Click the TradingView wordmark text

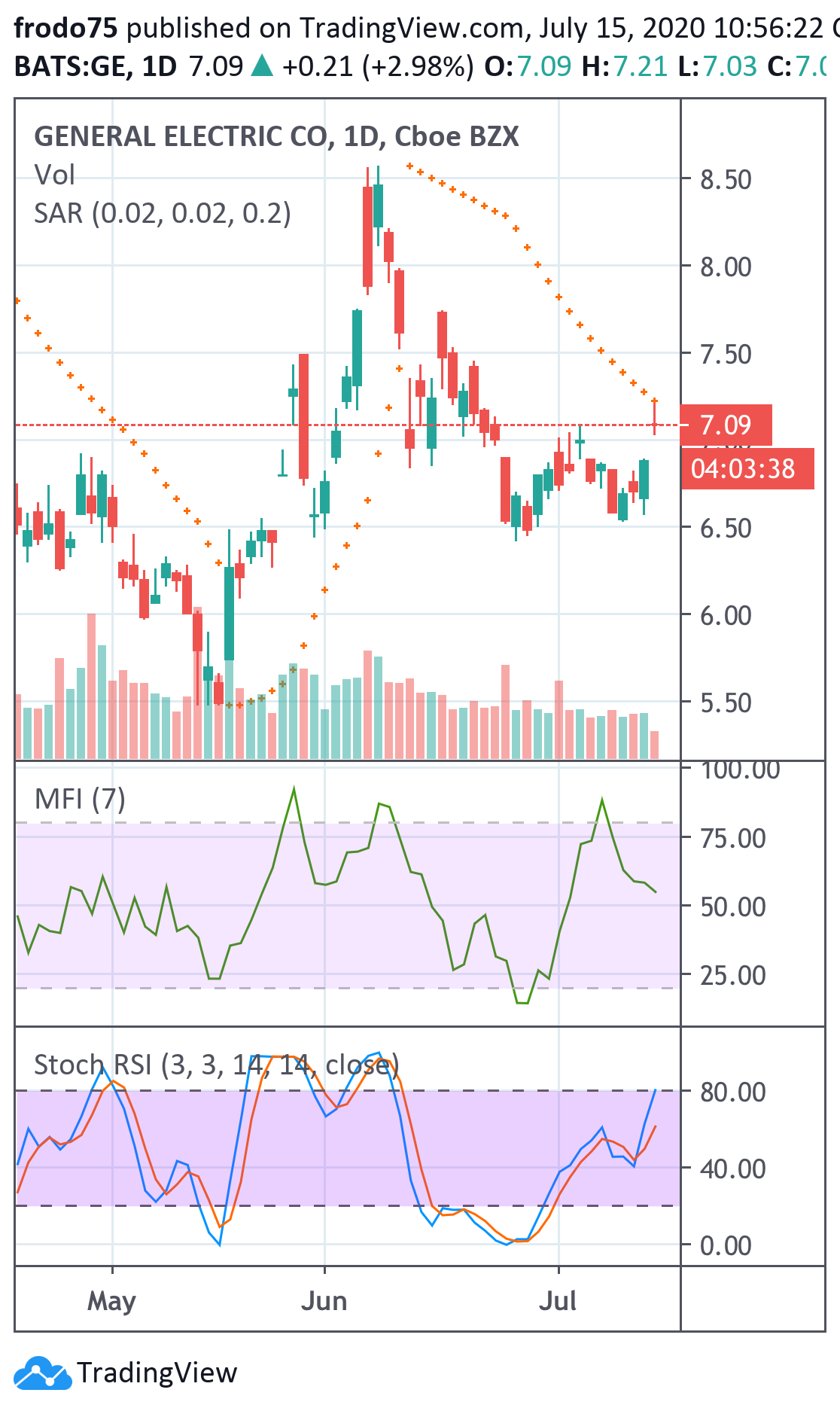(x=157, y=1373)
